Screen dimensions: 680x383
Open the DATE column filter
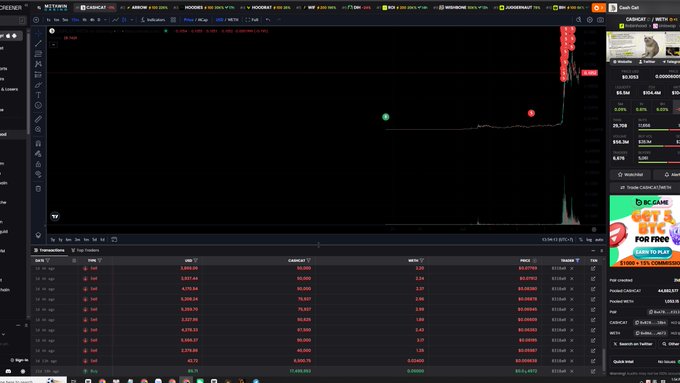point(48,261)
